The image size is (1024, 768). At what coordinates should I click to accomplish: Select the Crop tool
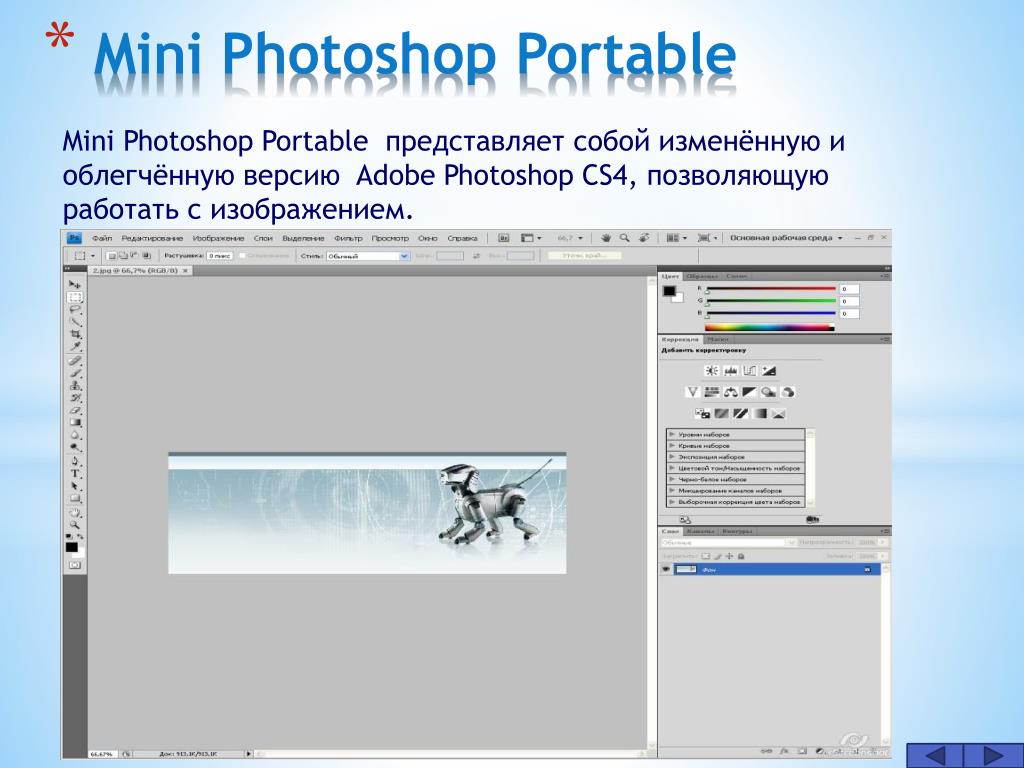click(75, 334)
